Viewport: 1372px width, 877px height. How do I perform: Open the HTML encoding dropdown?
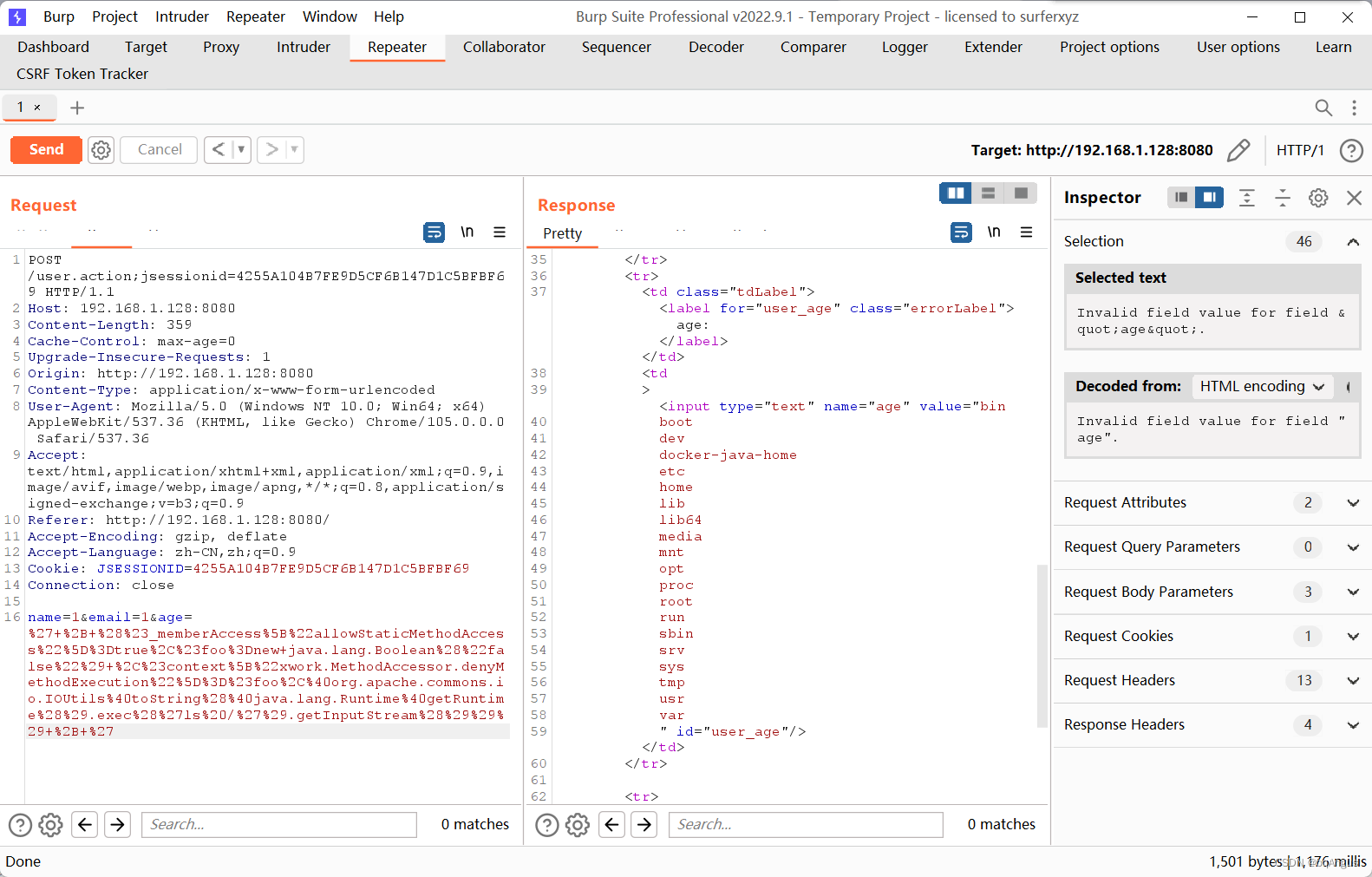coord(1262,387)
